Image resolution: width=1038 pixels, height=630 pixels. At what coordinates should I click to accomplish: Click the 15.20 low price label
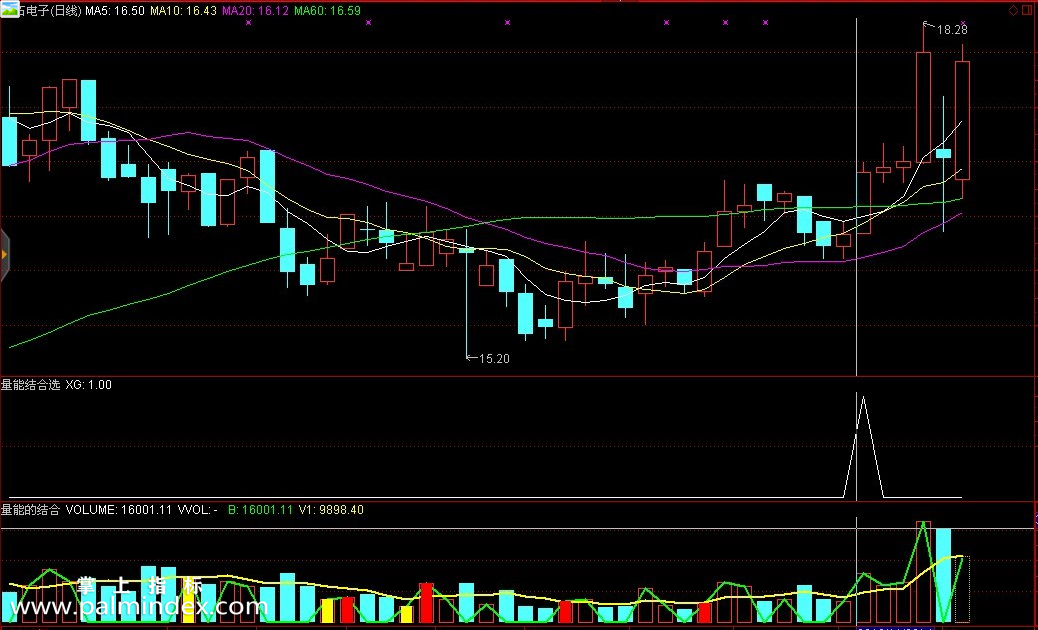[494, 359]
